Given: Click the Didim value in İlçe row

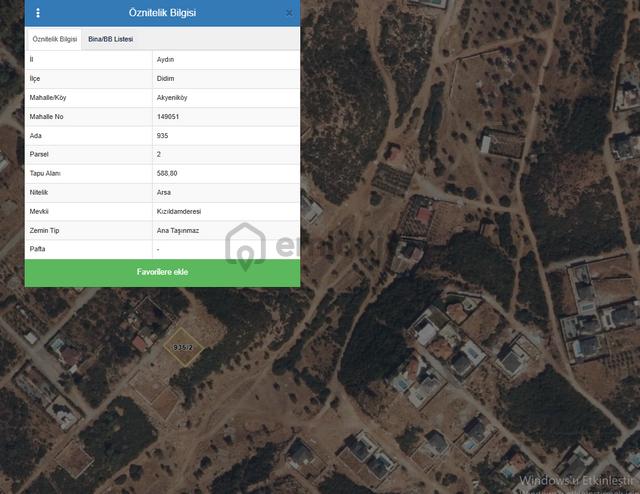Looking at the screenshot, I should [165, 78].
